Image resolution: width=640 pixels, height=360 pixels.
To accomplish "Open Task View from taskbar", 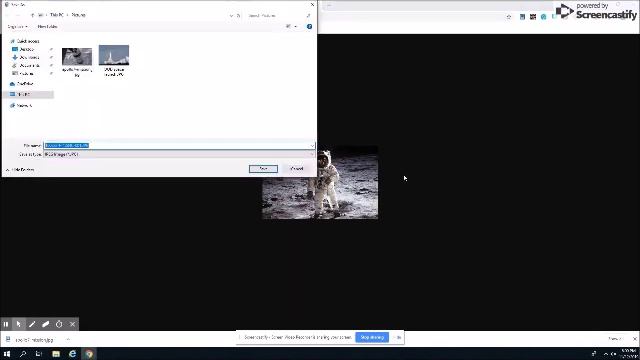I will pyautogui.click(x=39, y=354).
